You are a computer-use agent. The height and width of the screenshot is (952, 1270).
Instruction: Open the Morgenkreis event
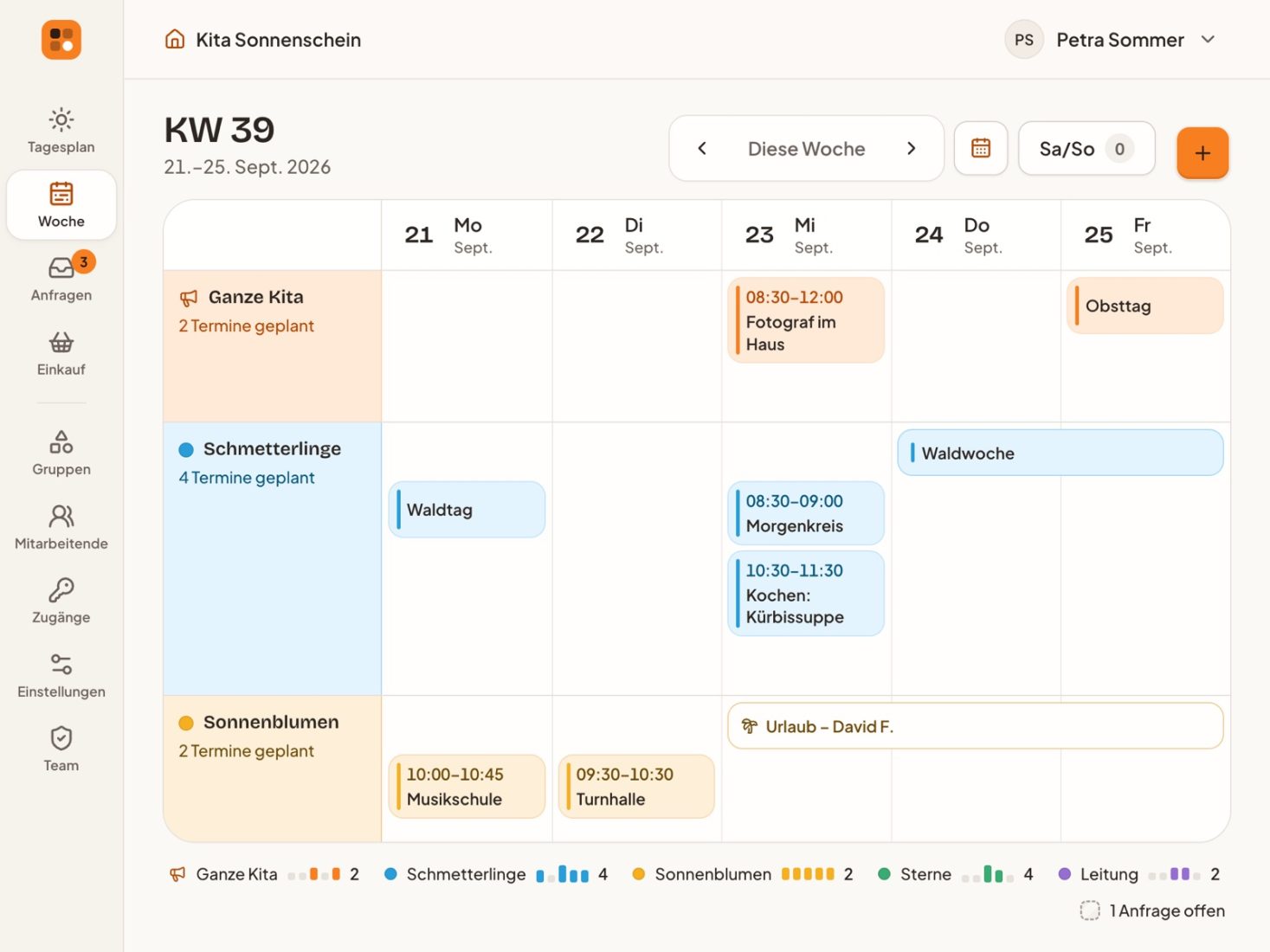[806, 513]
